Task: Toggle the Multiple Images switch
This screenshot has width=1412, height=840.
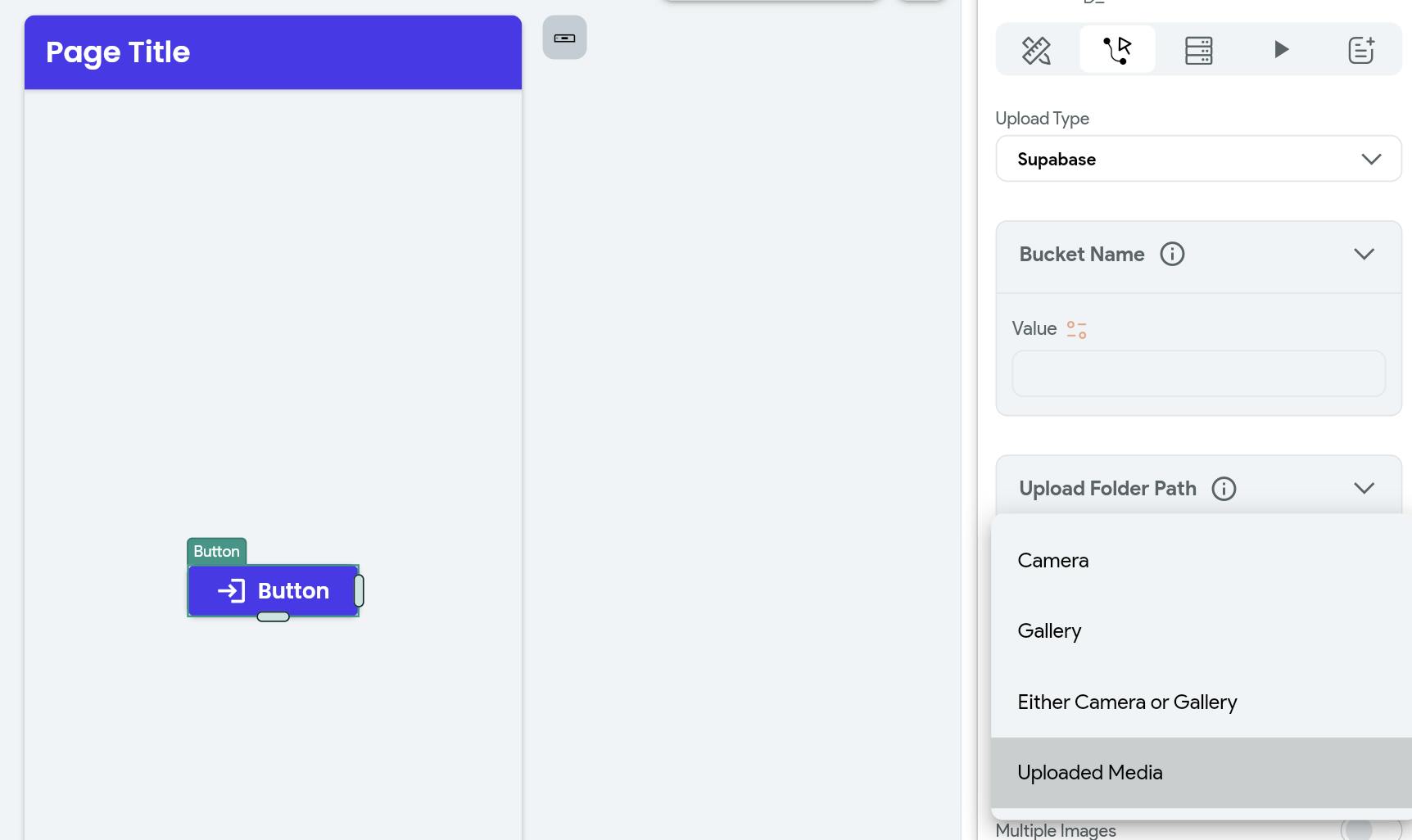Action: pyautogui.click(x=1371, y=829)
